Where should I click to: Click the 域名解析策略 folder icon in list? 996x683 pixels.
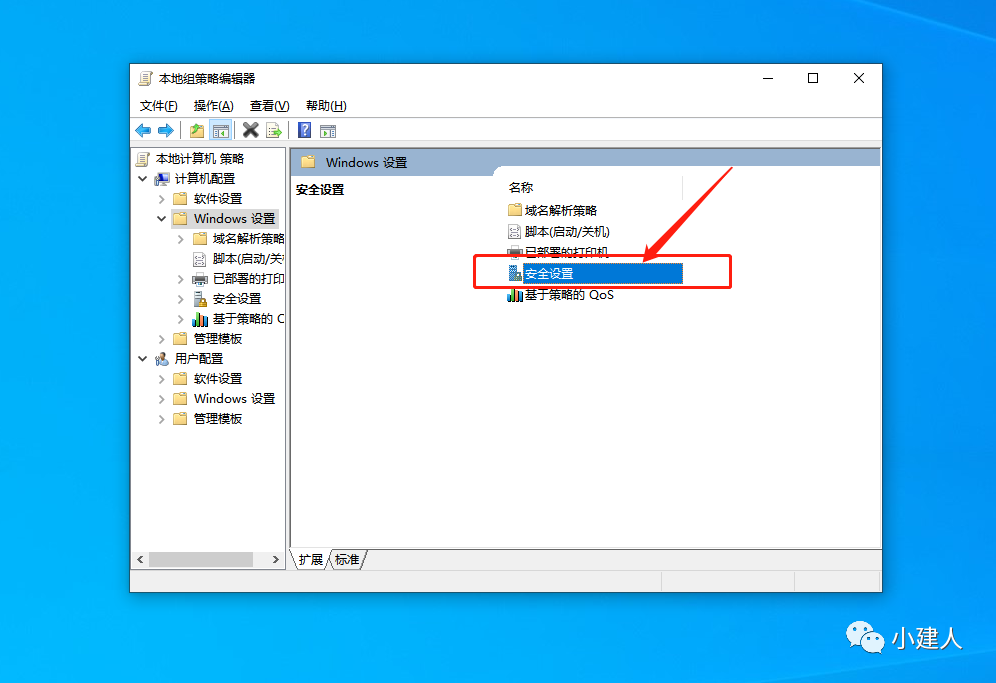515,210
